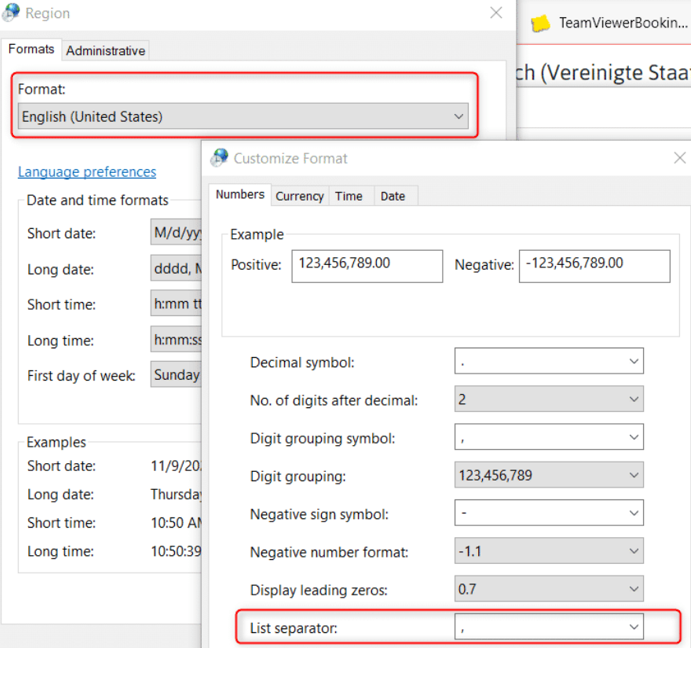Image resolution: width=694 pixels, height=693 pixels.
Task: Switch to the Currency tab
Action: point(299,197)
